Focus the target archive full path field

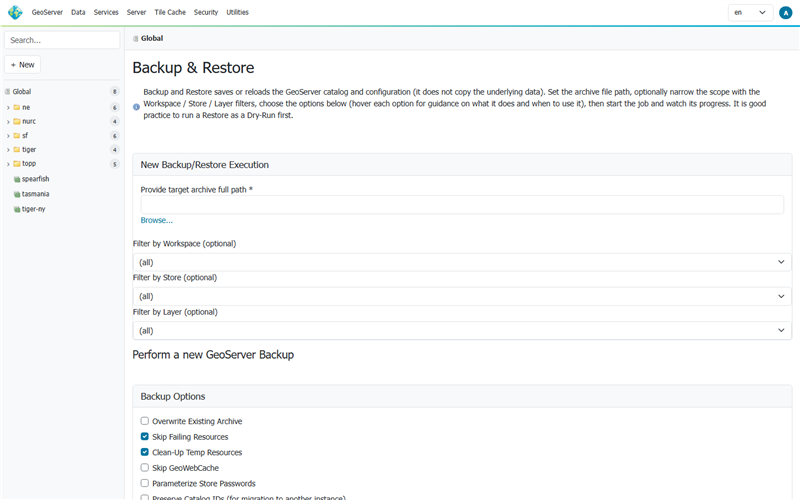(462, 205)
